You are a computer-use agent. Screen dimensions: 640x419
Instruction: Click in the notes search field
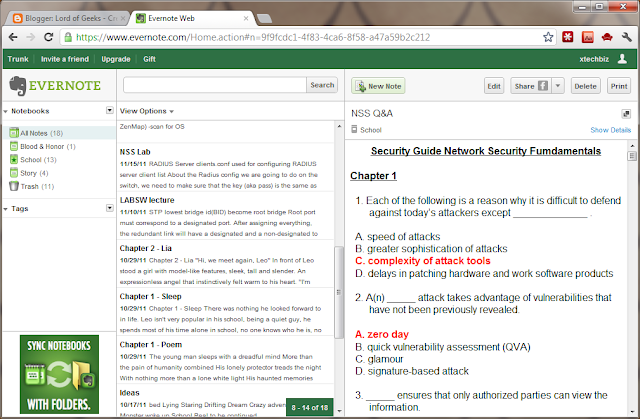[x=215, y=85]
